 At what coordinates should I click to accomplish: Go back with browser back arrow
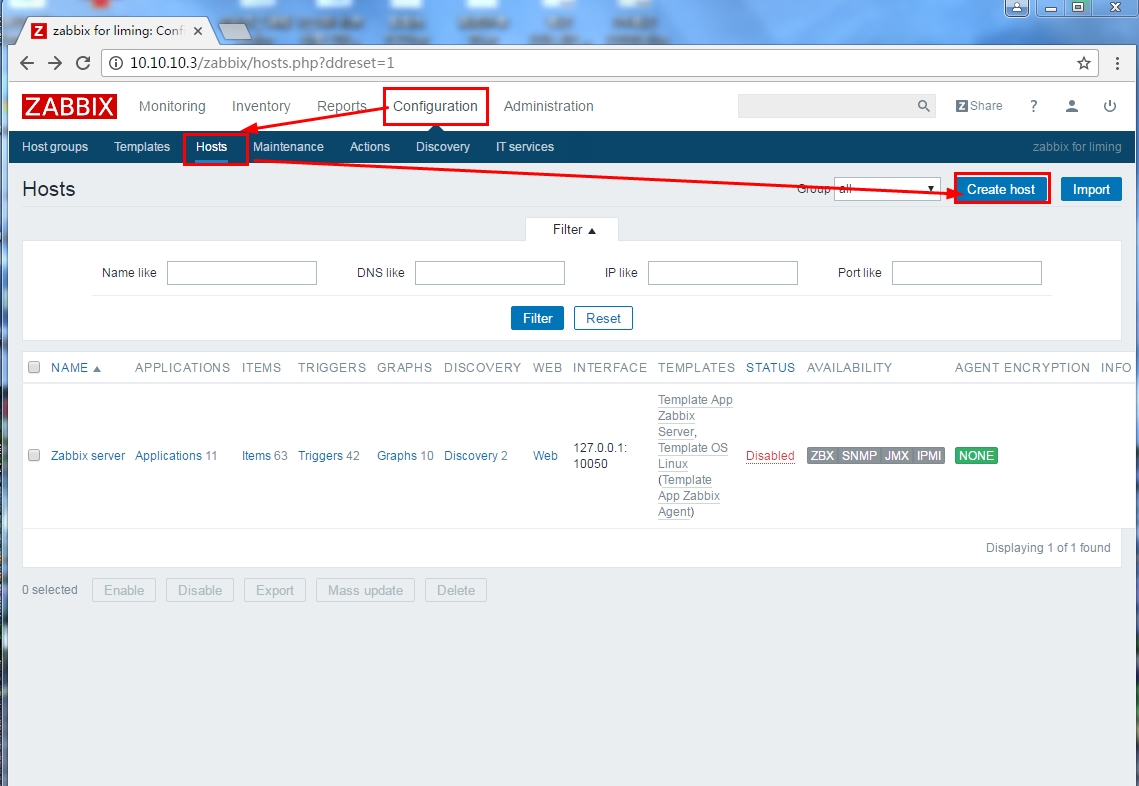click(x=27, y=63)
